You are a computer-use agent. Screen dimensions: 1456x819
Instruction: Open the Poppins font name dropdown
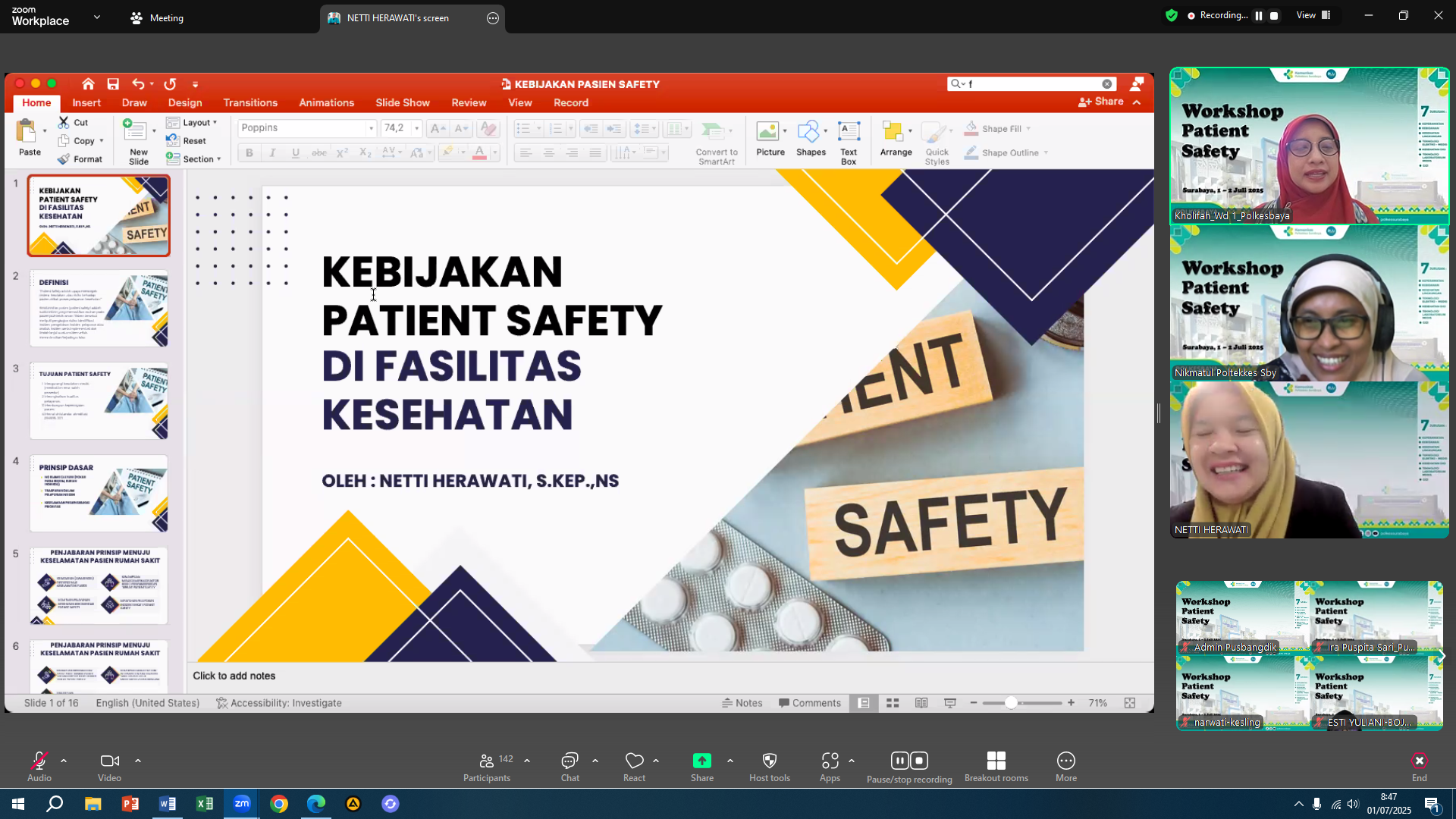coord(371,128)
